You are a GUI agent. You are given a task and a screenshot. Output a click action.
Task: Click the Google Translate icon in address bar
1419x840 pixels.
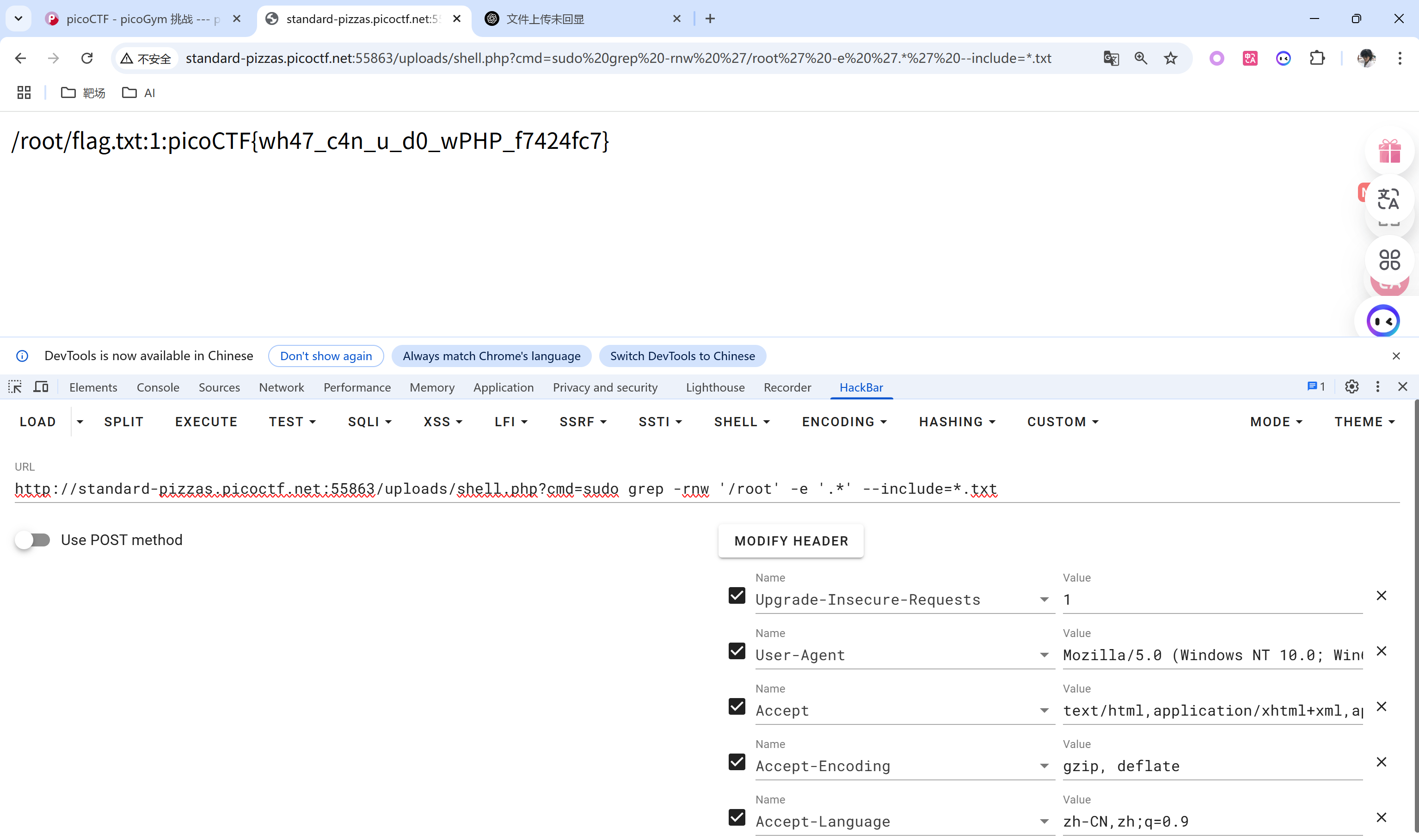coord(1111,58)
